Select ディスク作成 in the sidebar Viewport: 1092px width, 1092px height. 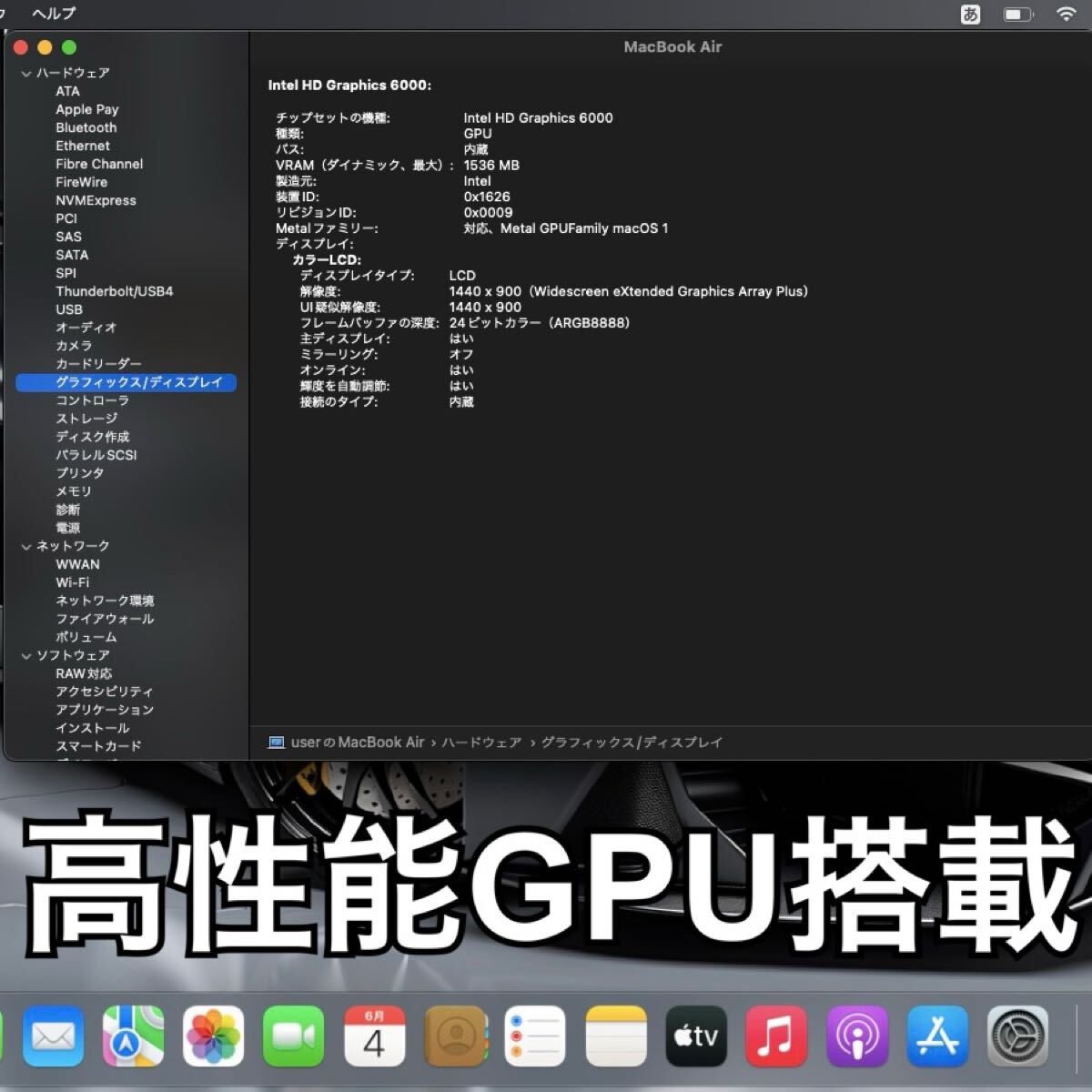coord(93,437)
